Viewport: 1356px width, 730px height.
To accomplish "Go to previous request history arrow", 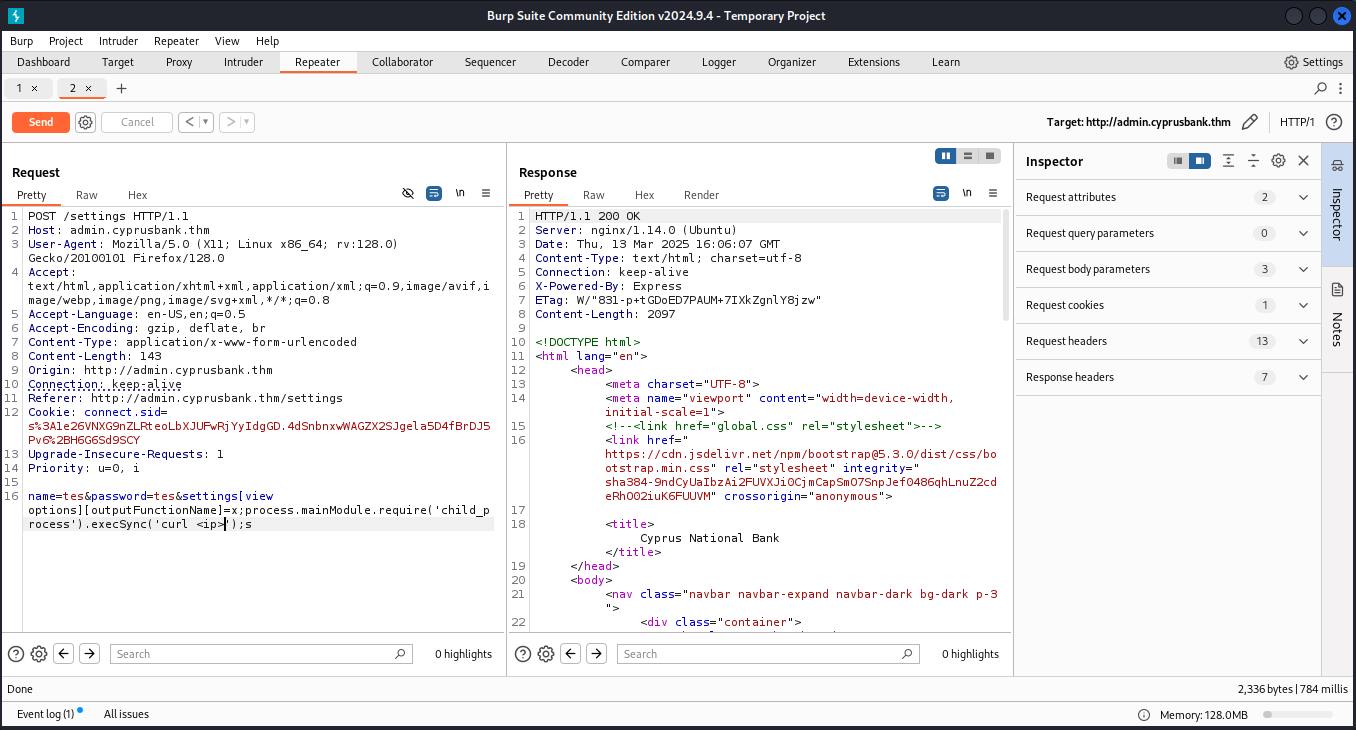I will (189, 122).
